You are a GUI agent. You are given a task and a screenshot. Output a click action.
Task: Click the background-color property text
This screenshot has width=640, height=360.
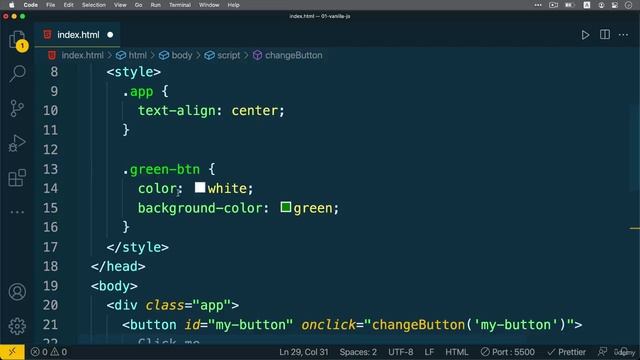[x=200, y=208]
